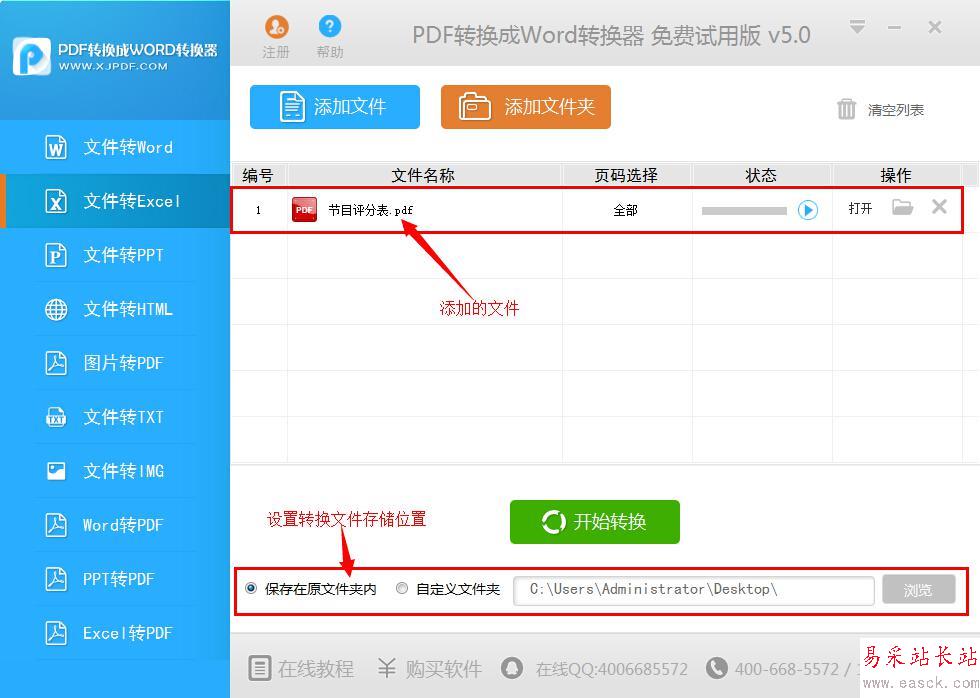Click the phone icon beside 400-668-5572
This screenshot has height=698, width=980.
[716, 668]
